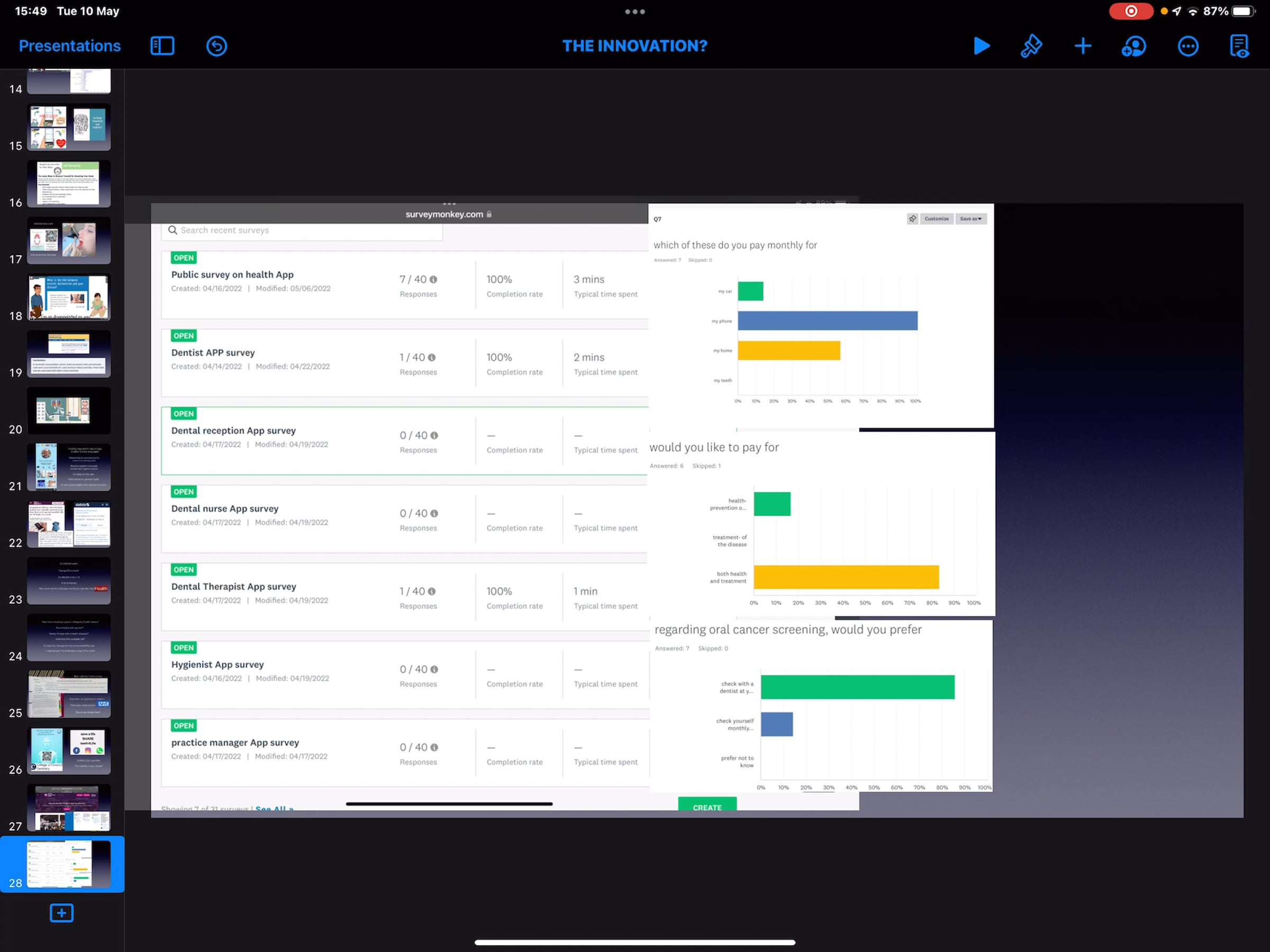Click OPEN badge on Public survey row

click(184, 258)
